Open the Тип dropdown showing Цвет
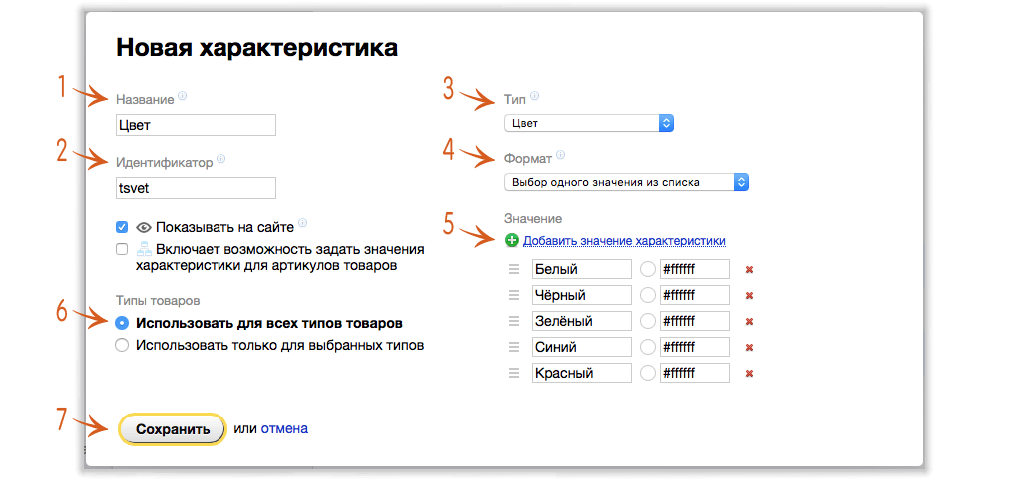1010x484 pixels. click(x=589, y=123)
